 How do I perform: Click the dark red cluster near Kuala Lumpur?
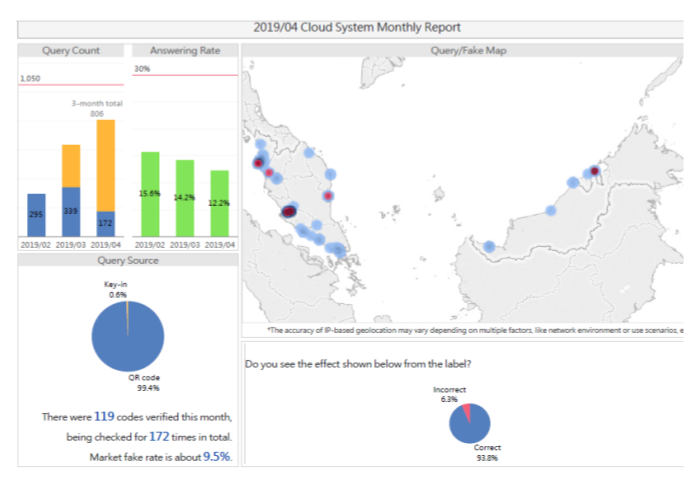tap(289, 211)
